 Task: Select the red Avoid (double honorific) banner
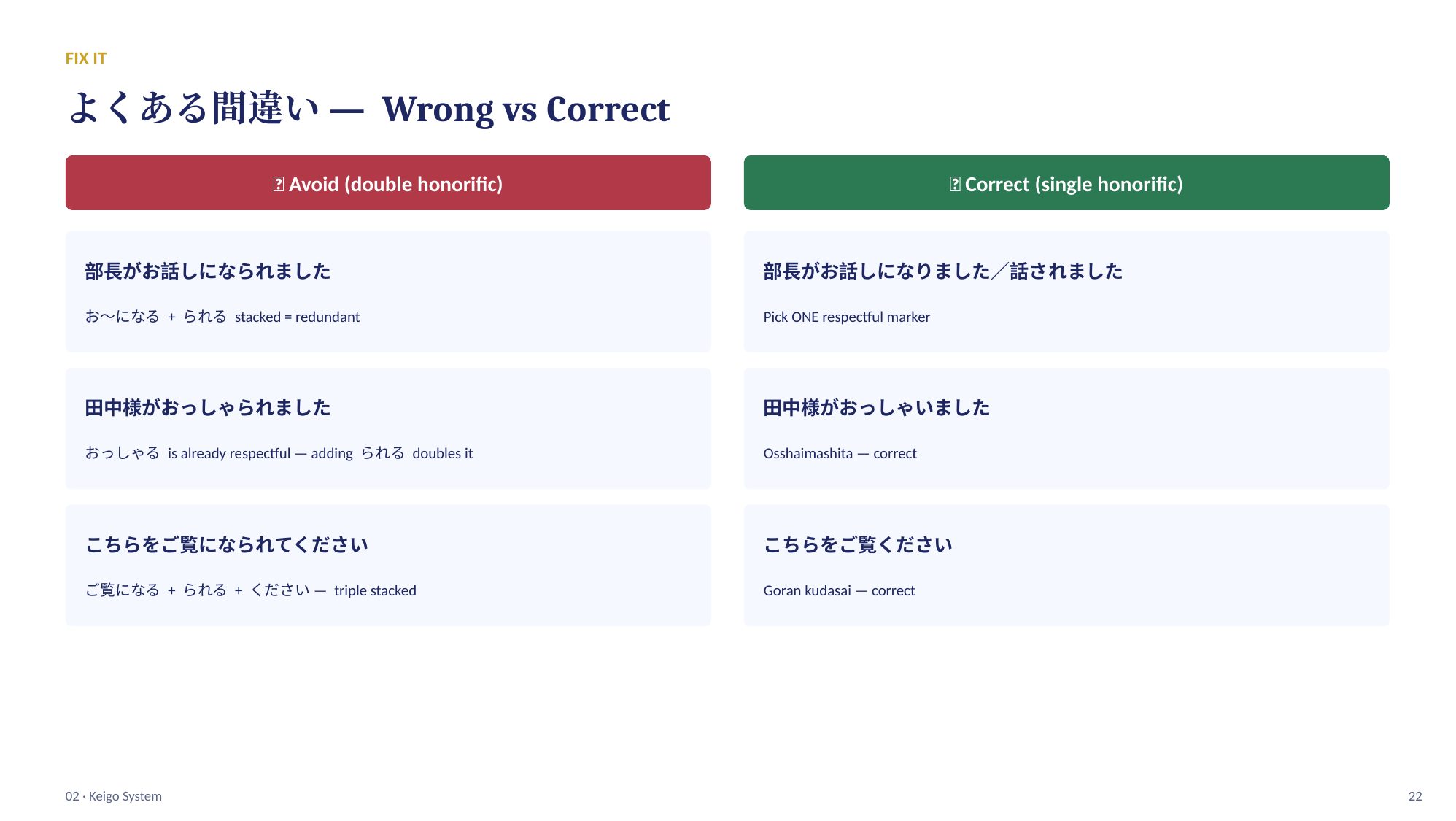pyautogui.click(x=388, y=182)
